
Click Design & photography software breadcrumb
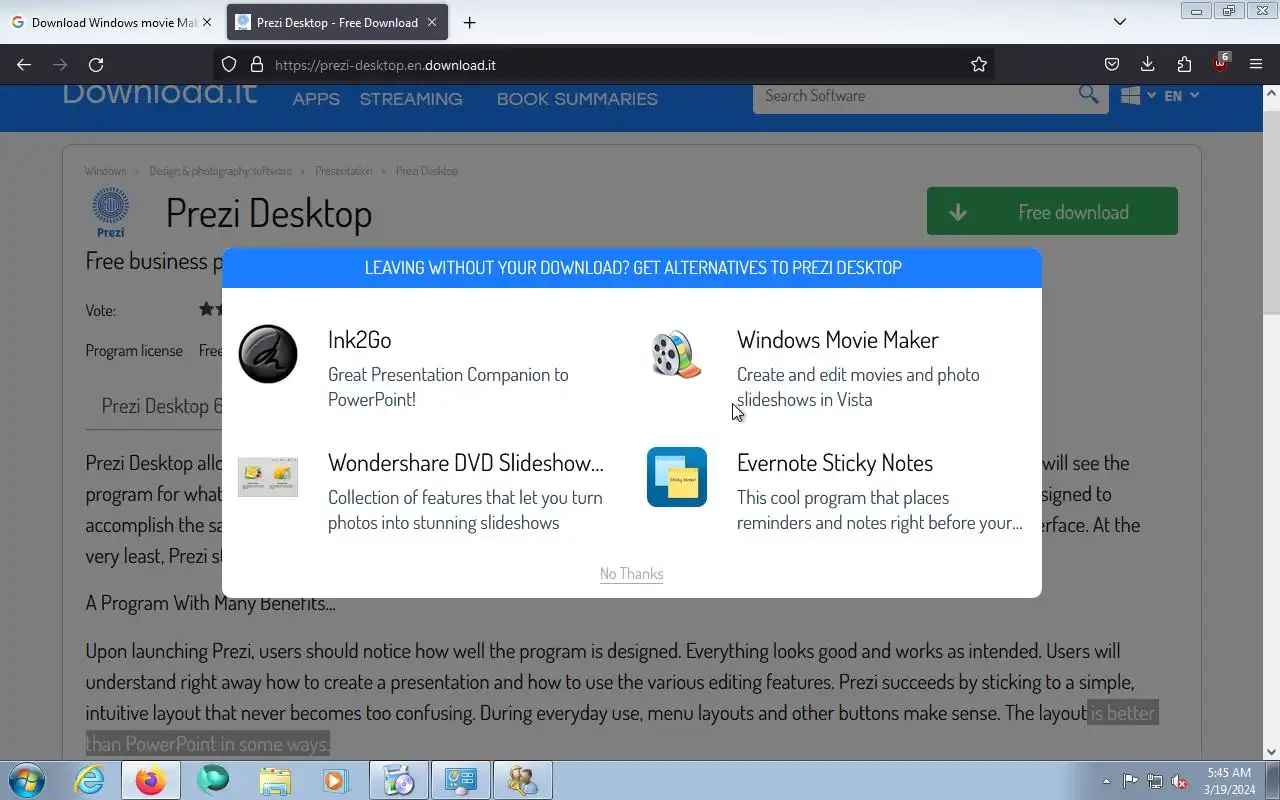pos(221,171)
